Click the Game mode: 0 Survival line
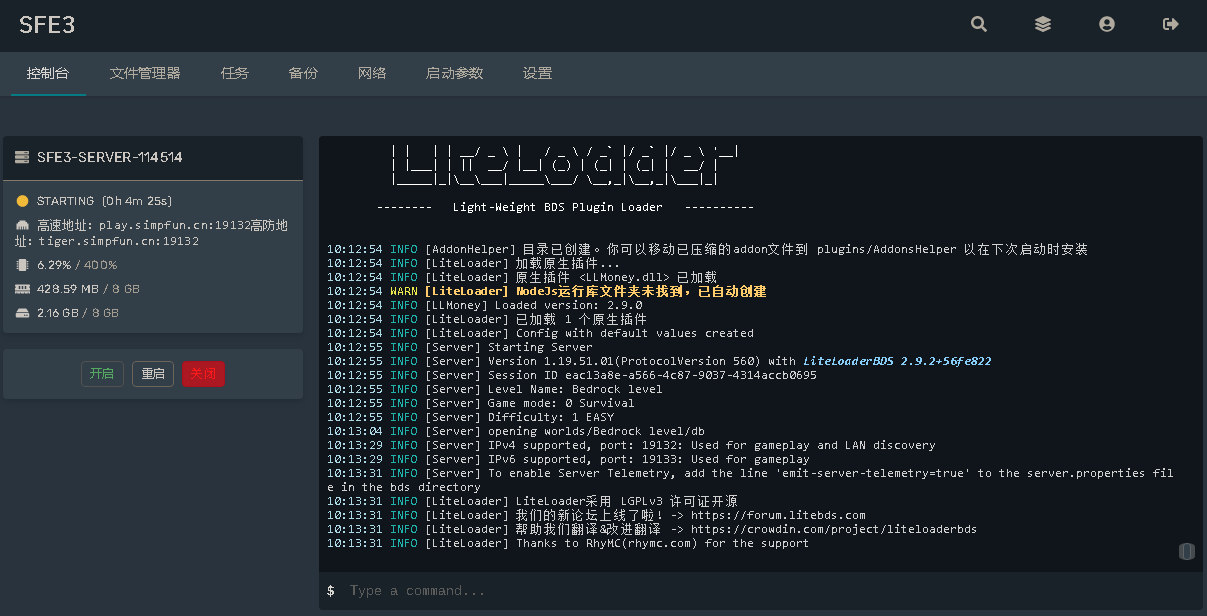Image resolution: width=1207 pixels, height=616 pixels. pos(480,403)
